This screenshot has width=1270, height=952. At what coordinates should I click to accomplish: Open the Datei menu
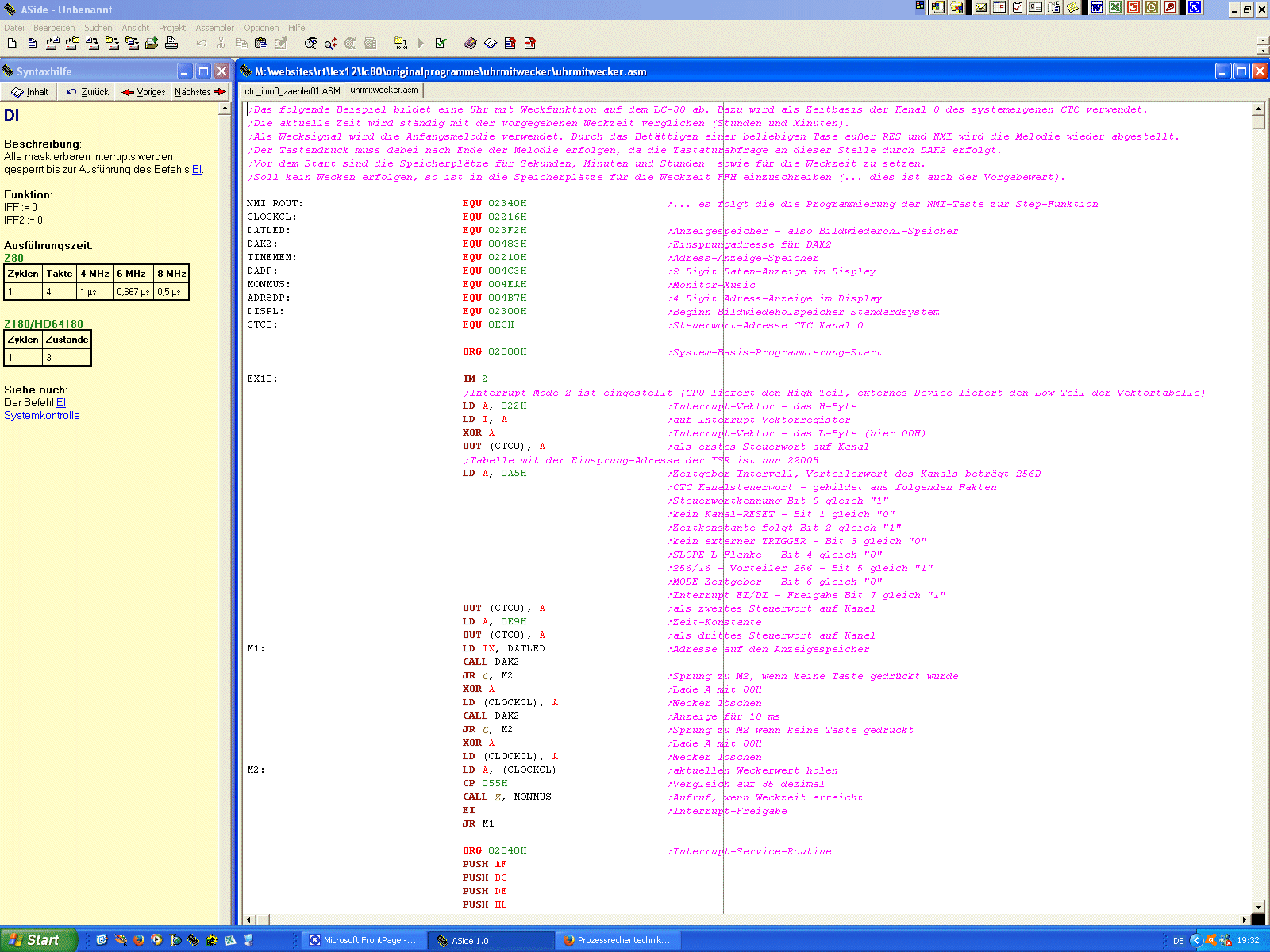pyautogui.click(x=14, y=28)
